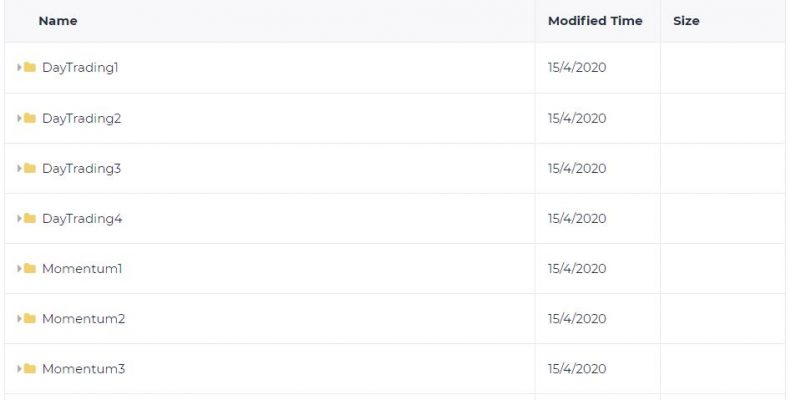Expand the DayTrading4 folder arrow
This screenshot has height=400, width=791.
click(19, 218)
